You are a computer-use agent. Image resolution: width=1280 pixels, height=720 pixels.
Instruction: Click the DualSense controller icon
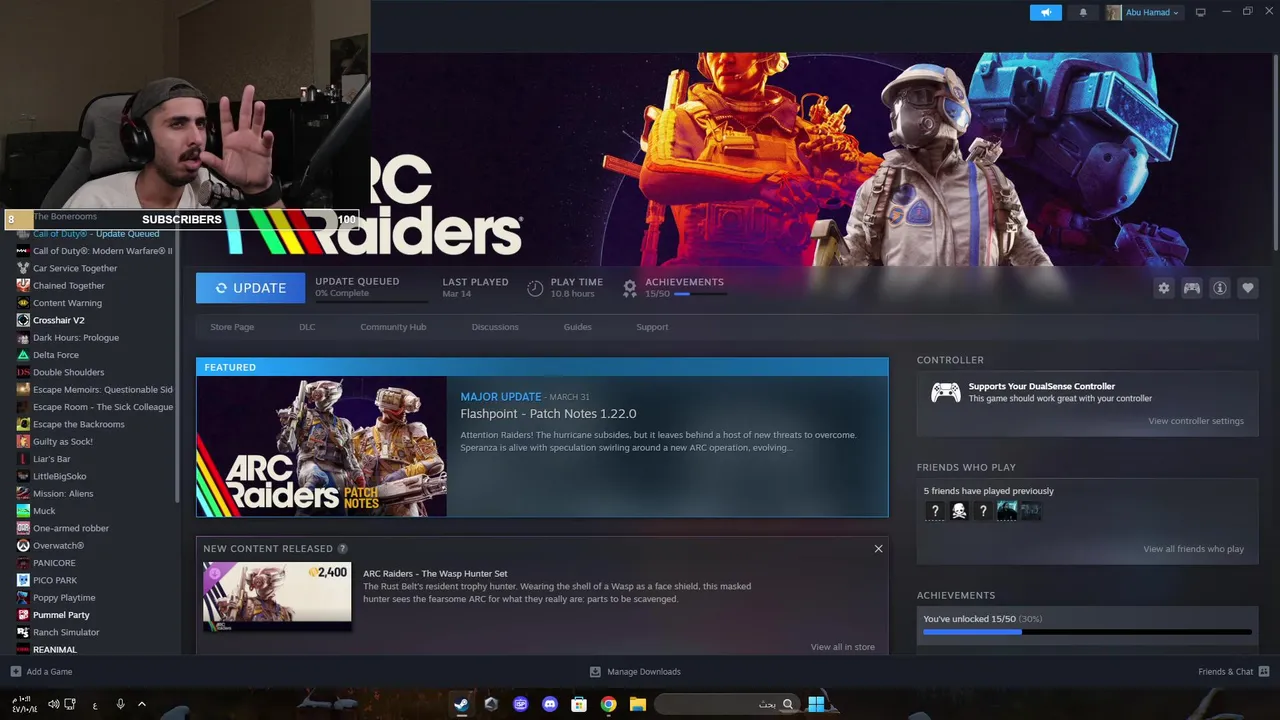click(946, 392)
